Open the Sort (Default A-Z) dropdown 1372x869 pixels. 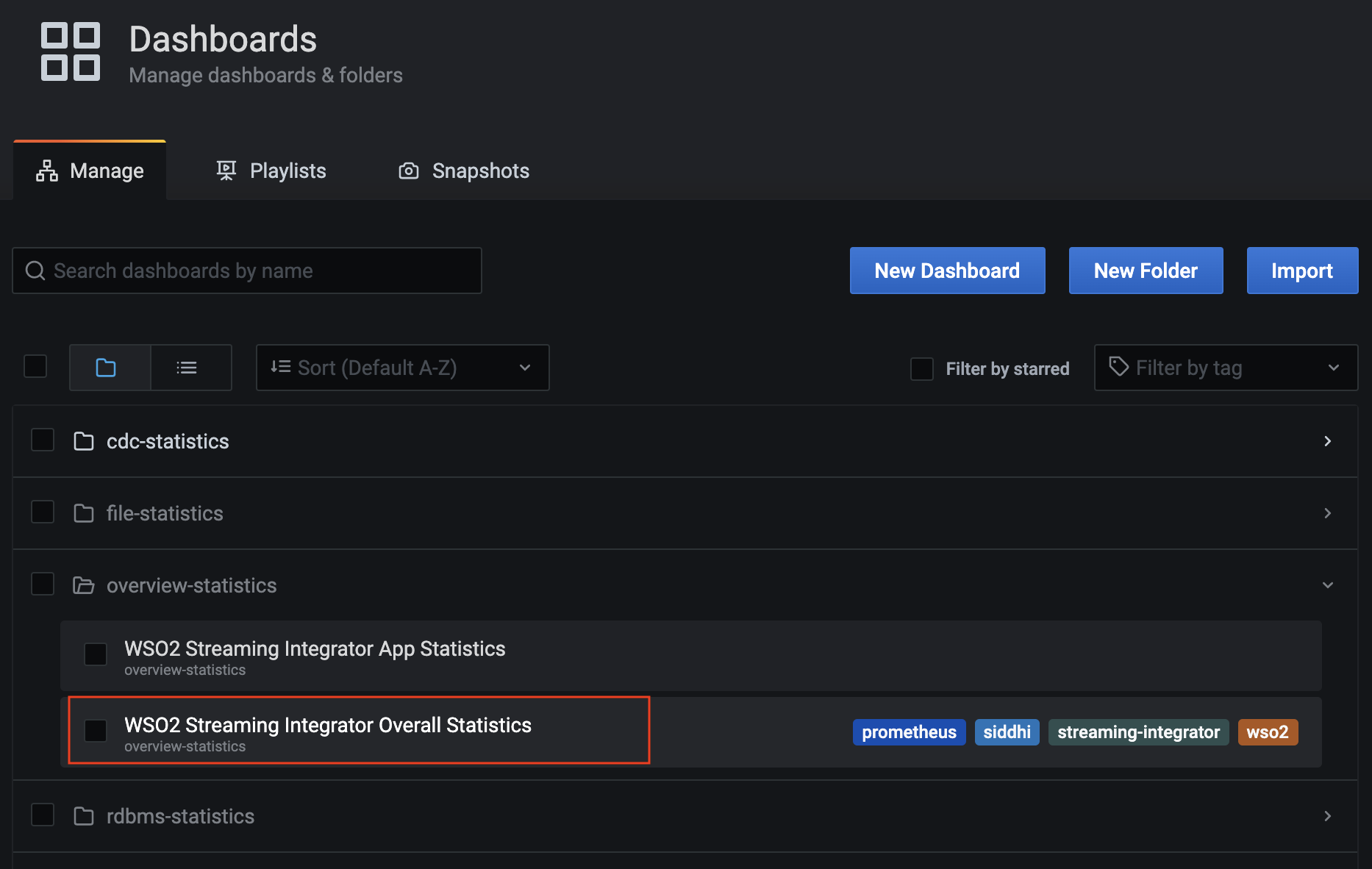coord(402,368)
